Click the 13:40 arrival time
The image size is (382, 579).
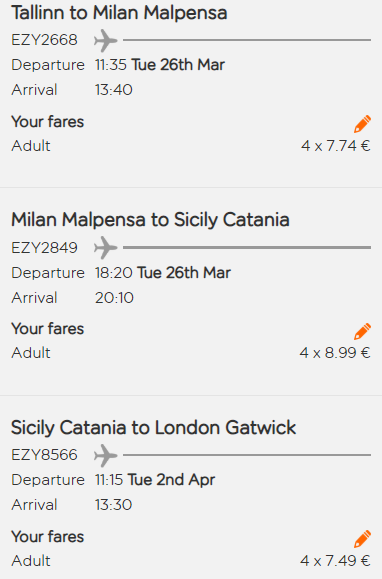pos(114,90)
